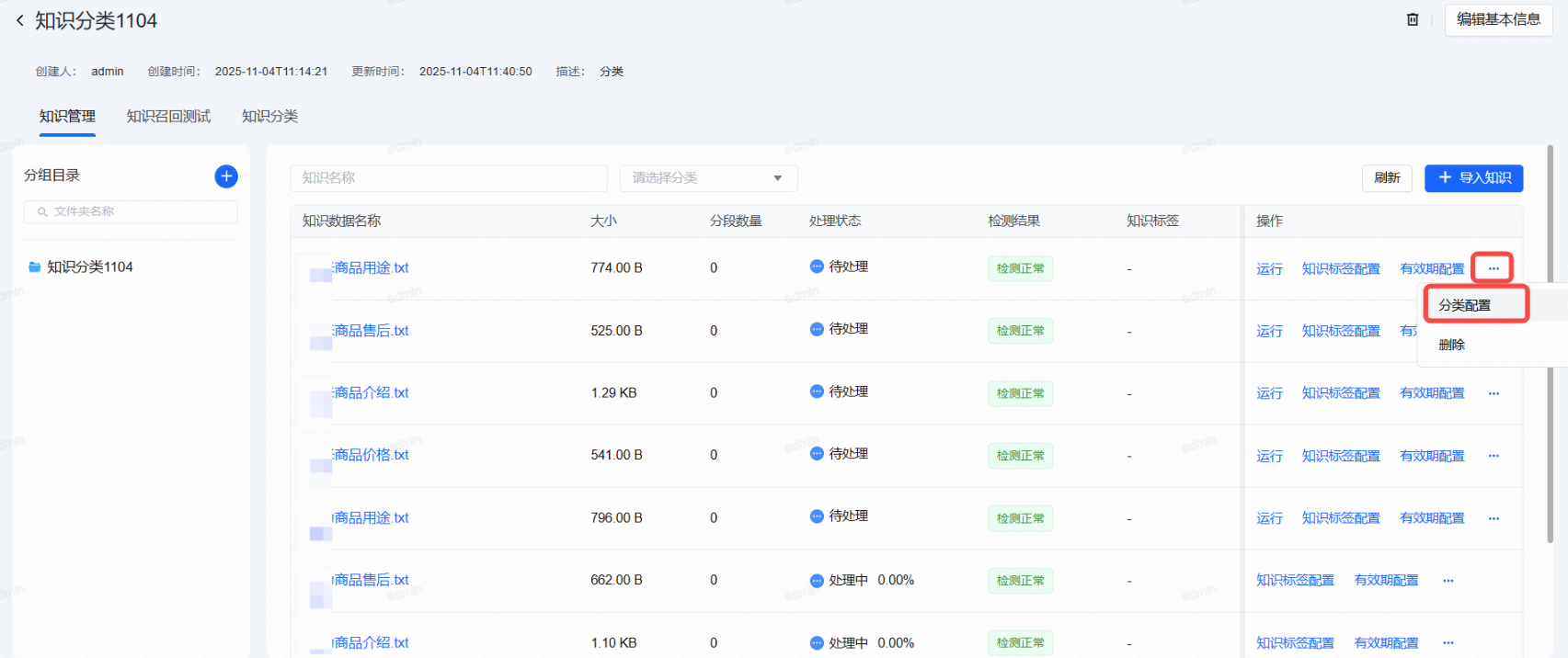
Task: Choose 删除 in the dropdown menu
Action: coord(1452,346)
